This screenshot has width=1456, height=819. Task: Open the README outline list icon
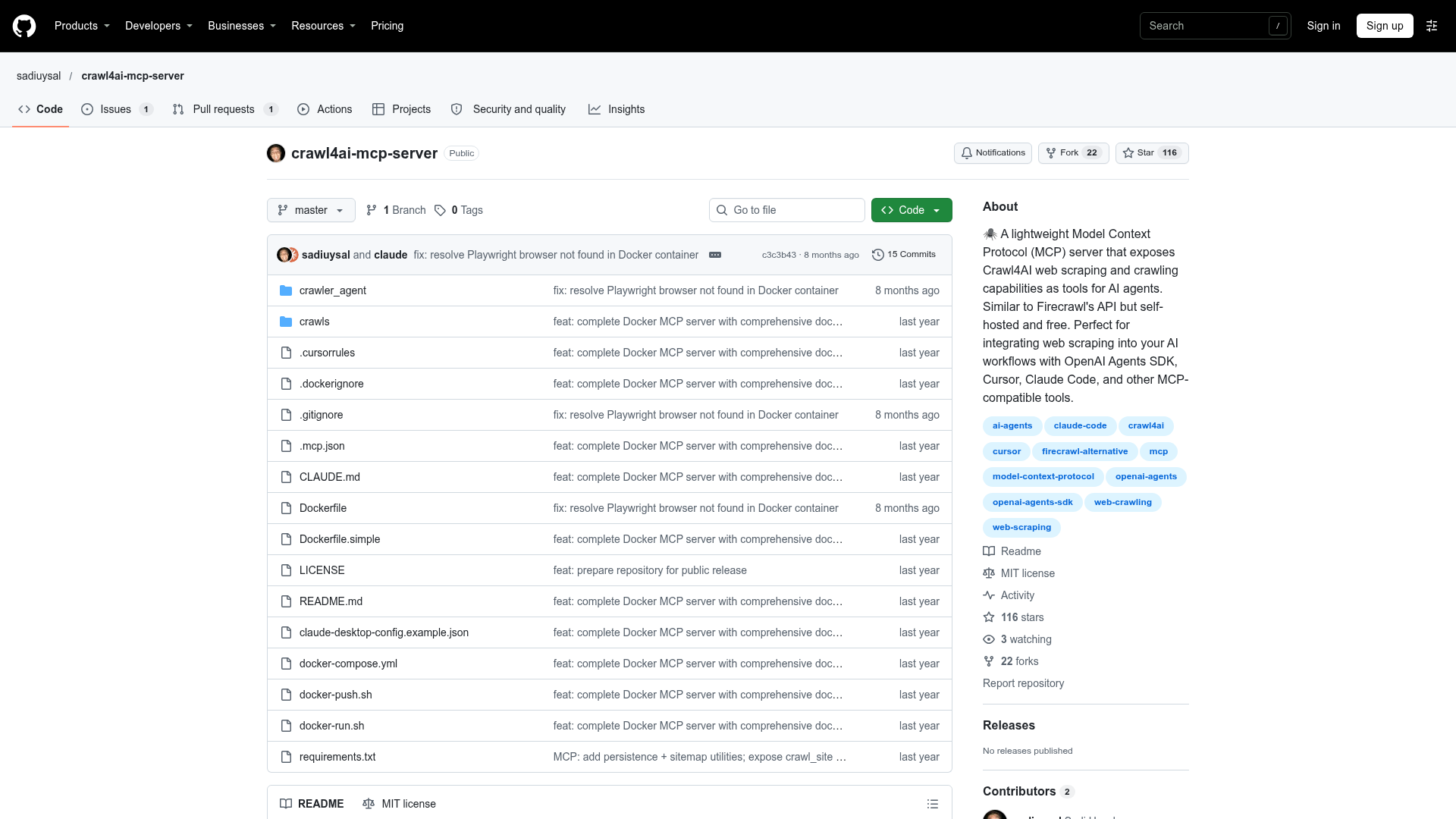pos(933,804)
